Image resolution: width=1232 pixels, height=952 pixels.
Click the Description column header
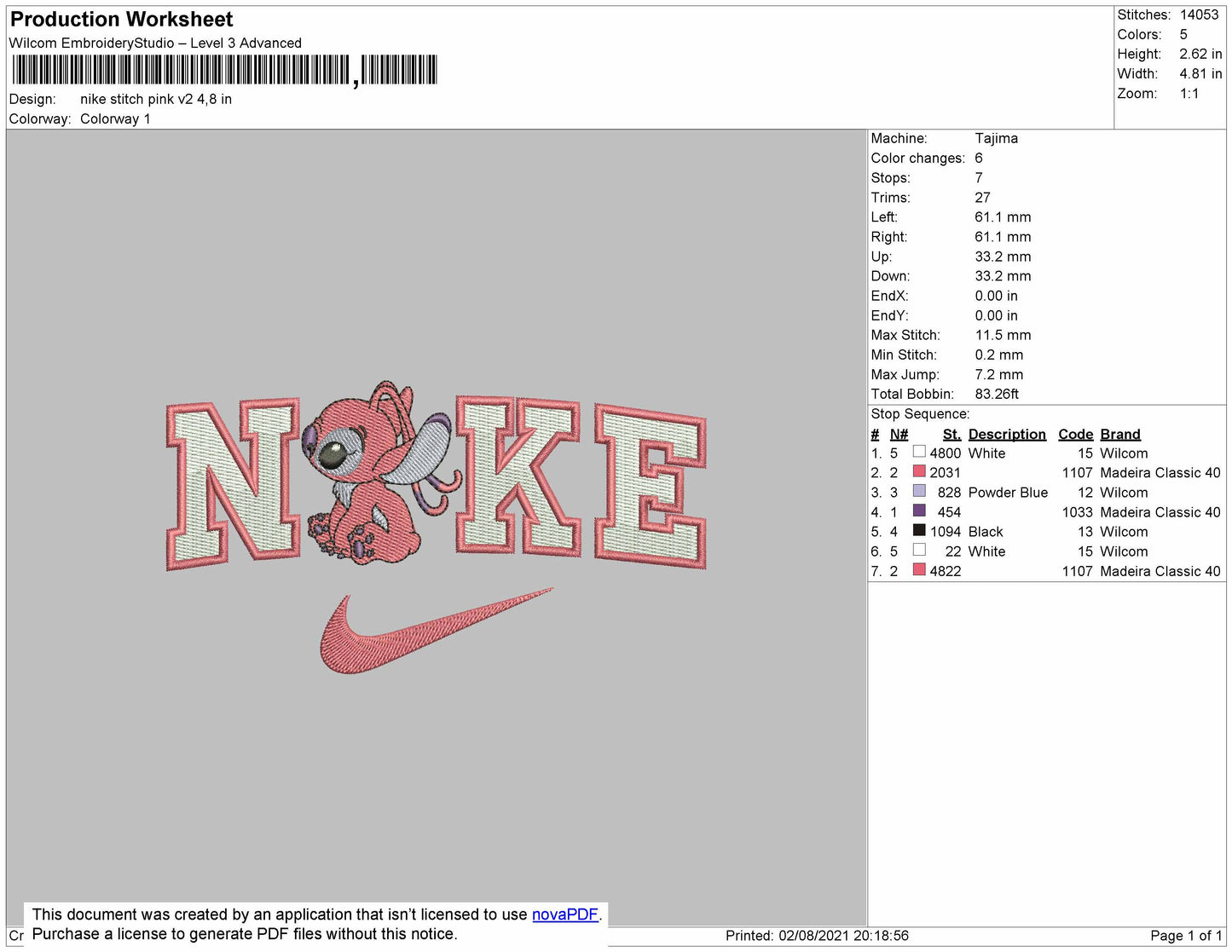[1006, 434]
